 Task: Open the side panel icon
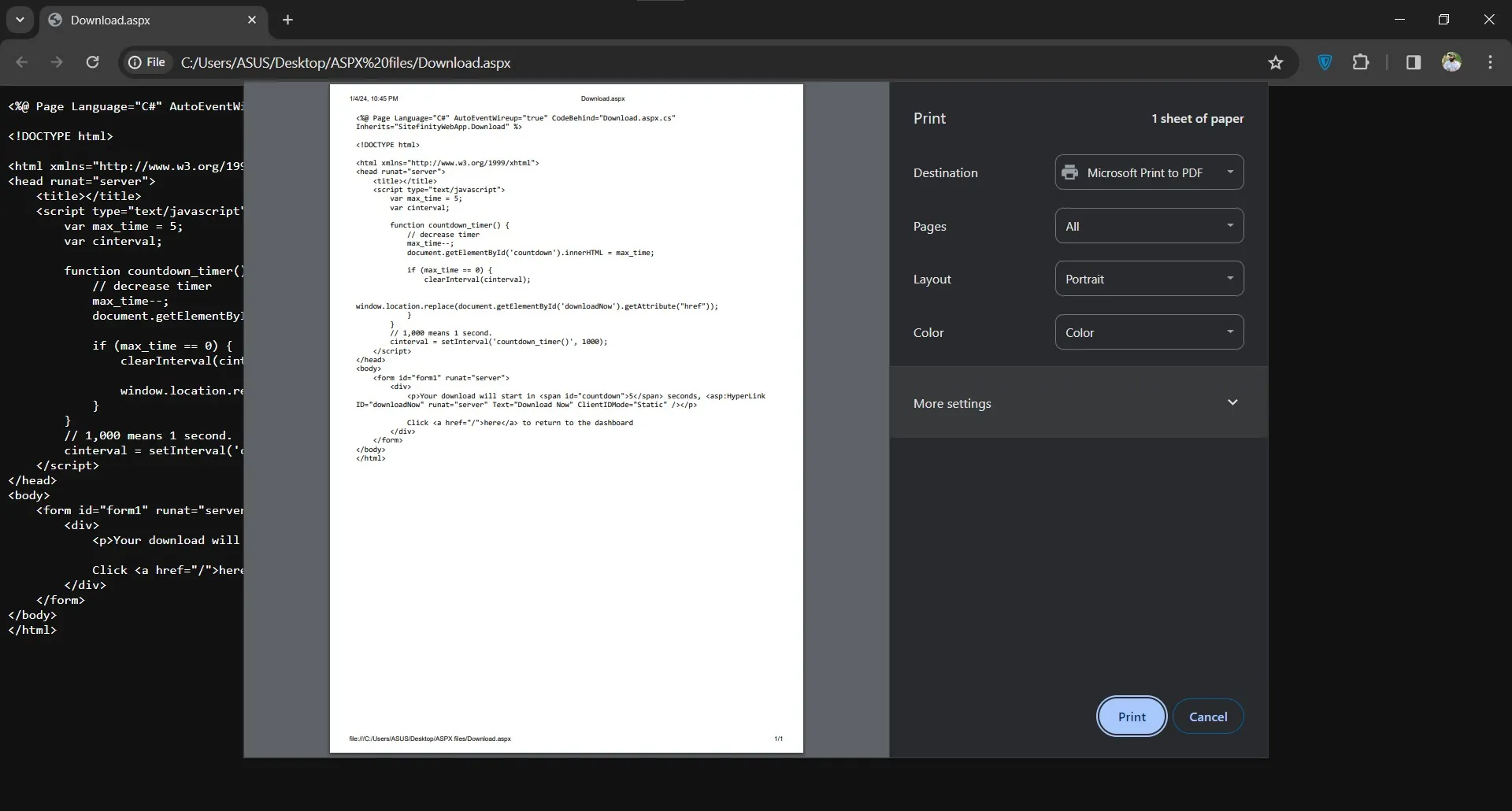[1413, 62]
